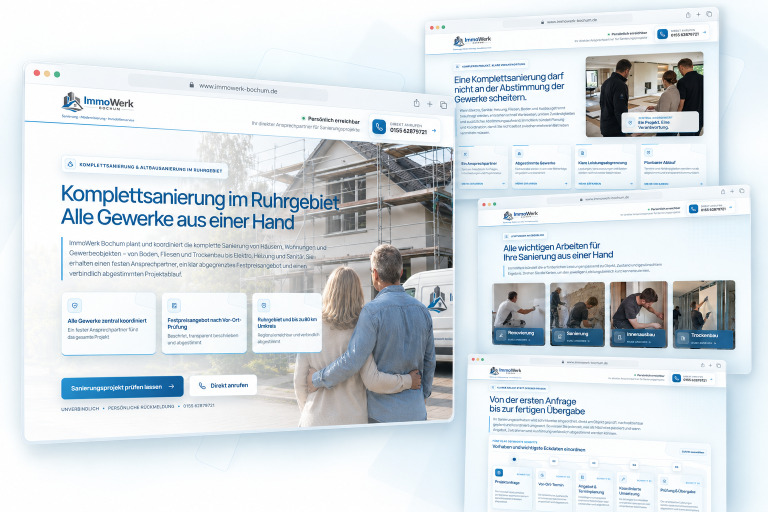This screenshot has height=512, width=768.
Task: Click blue phone icon in 'Alle wichtigen Arbeiten' window
Action: [x=693, y=209]
